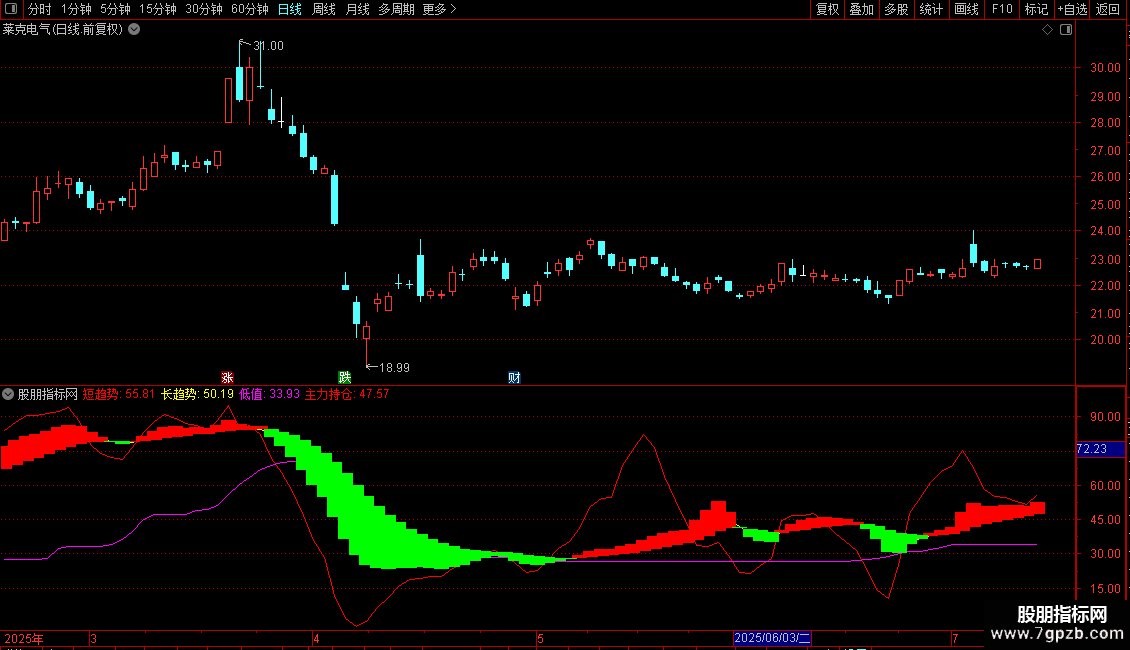The height and width of the screenshot is (650, 1130).
Task: Select the 日线 daily chart tab
Action: click(x=290, y=9)
